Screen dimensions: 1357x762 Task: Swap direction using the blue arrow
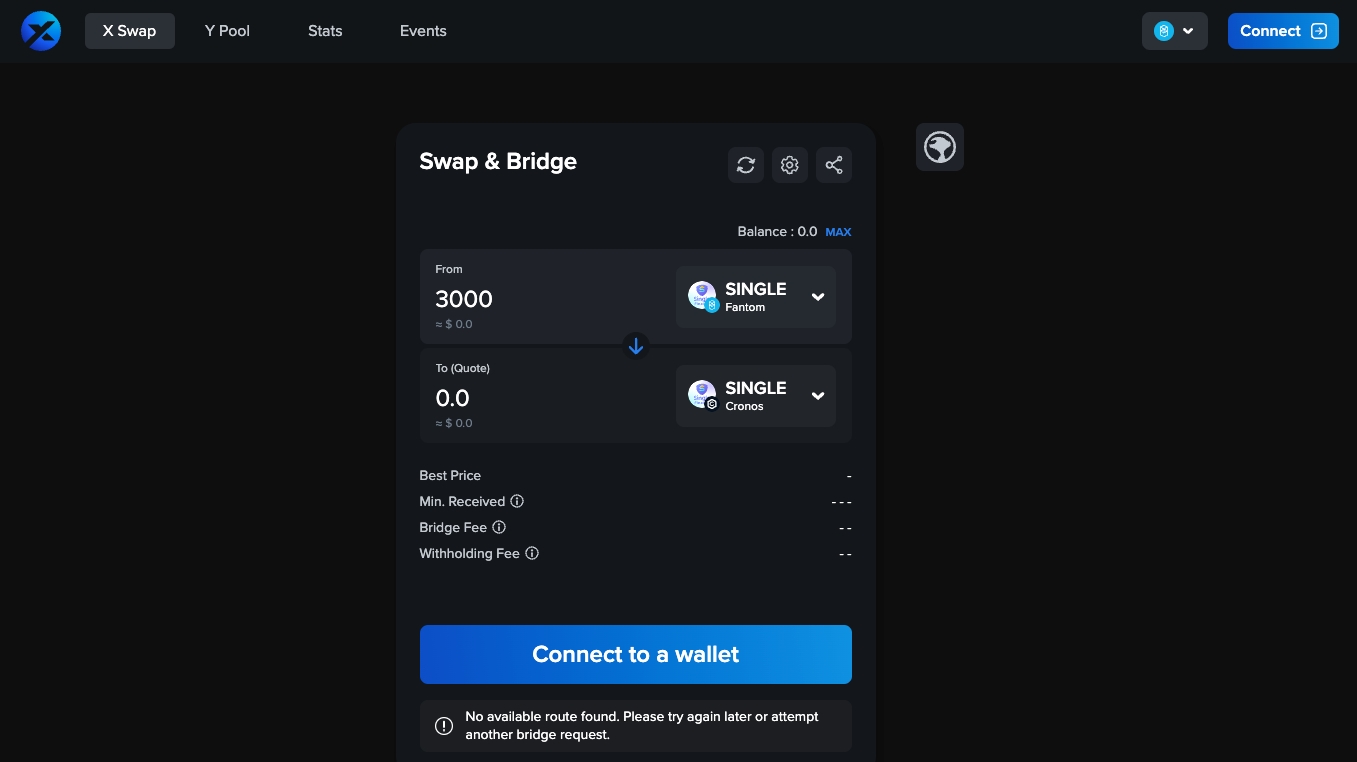pyautogui.click(x=636, y=346)
